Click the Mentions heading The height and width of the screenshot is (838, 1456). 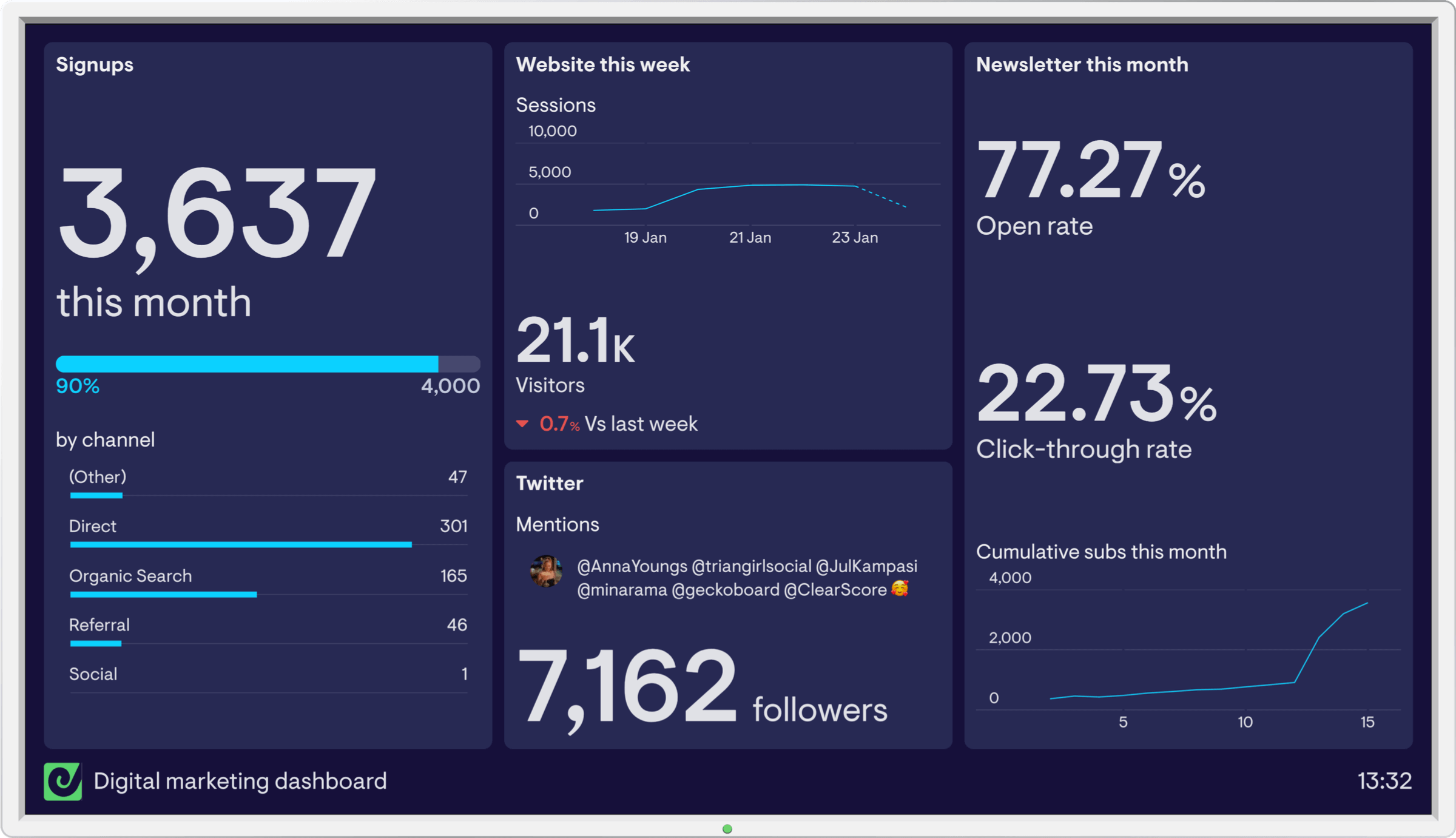[558, 524]
